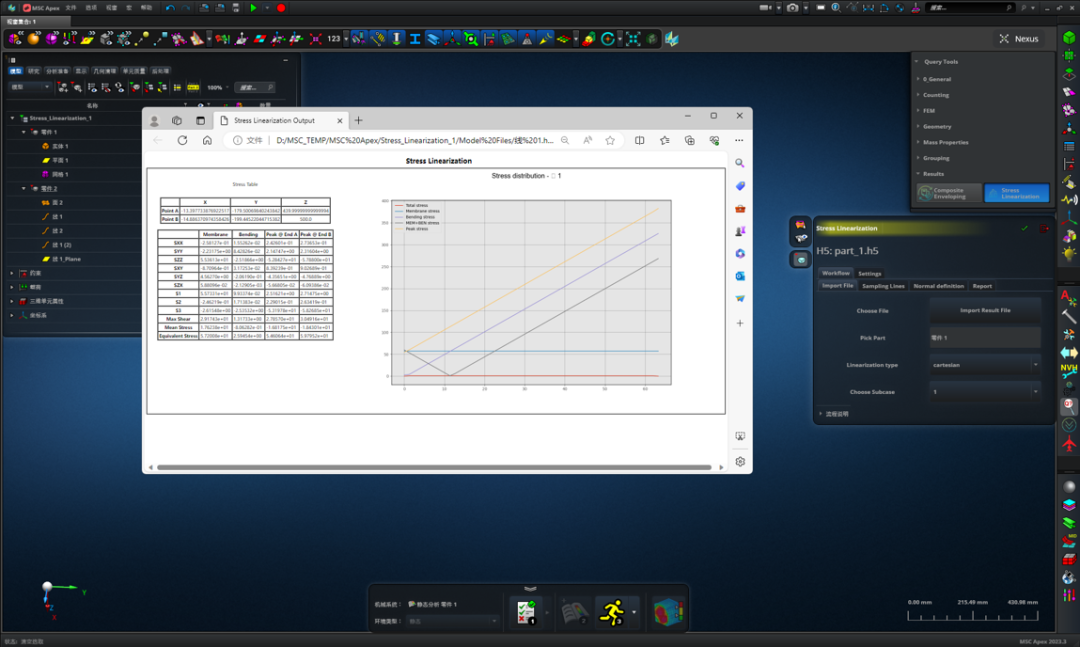Image resolution: width=1080 pixels, height=647 pixels.
Task: Open the Settings tab
Action: pyautogui.click(x=869, y=273)
